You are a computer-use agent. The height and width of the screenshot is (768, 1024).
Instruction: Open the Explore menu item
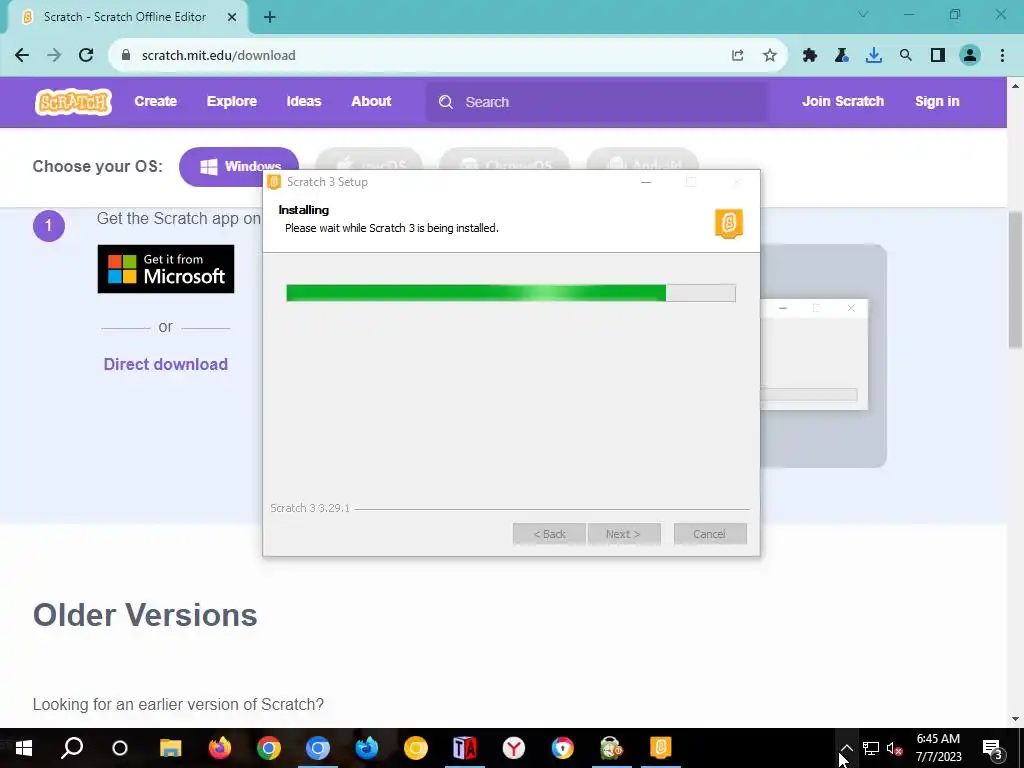(232, 101)
